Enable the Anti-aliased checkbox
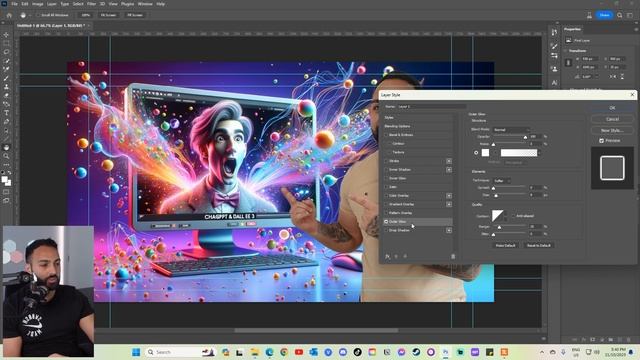This screenshot has width=640, height=360. tap(513, 216)
